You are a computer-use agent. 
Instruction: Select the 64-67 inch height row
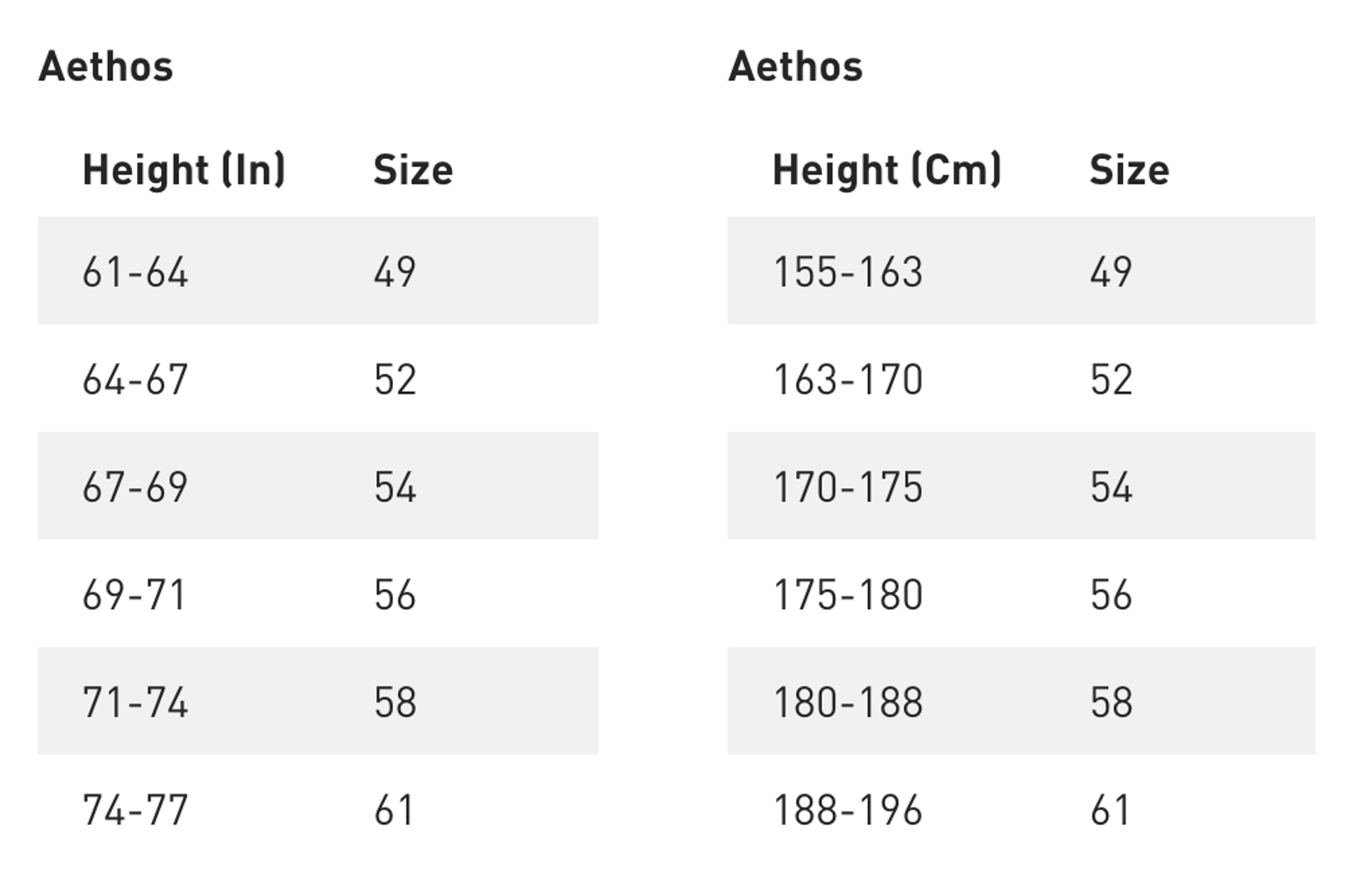(x=135, y=380)
